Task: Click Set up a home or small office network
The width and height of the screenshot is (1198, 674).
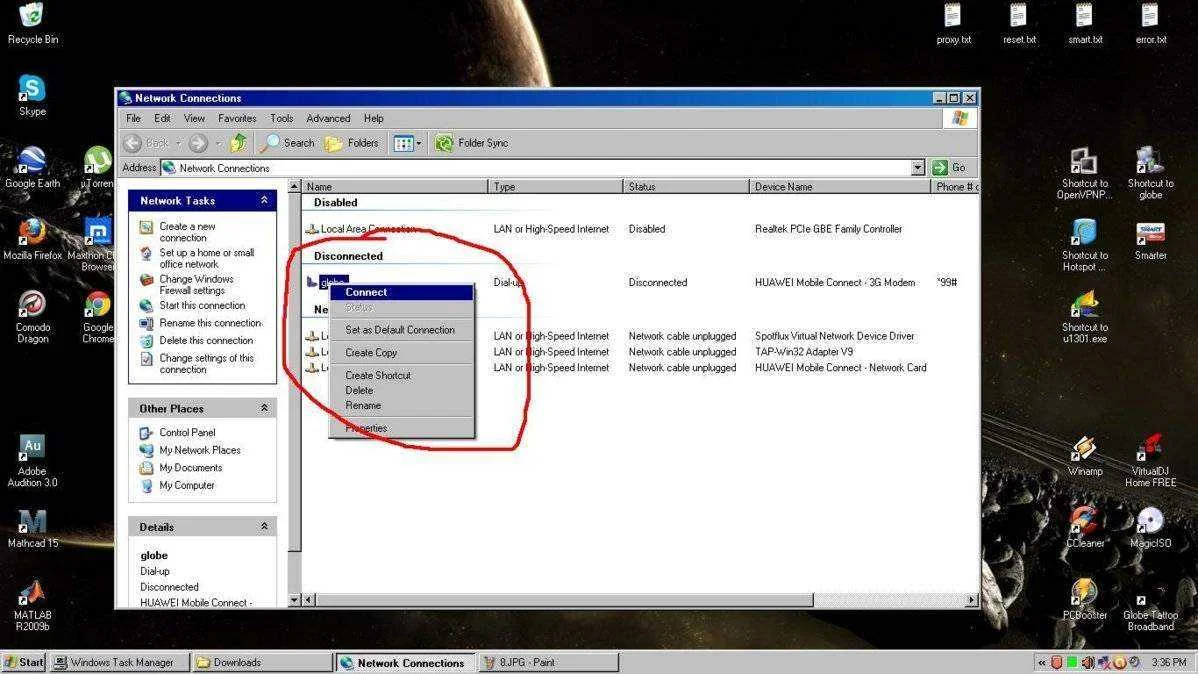Action: pyautogui.click(x=206, y=258)
